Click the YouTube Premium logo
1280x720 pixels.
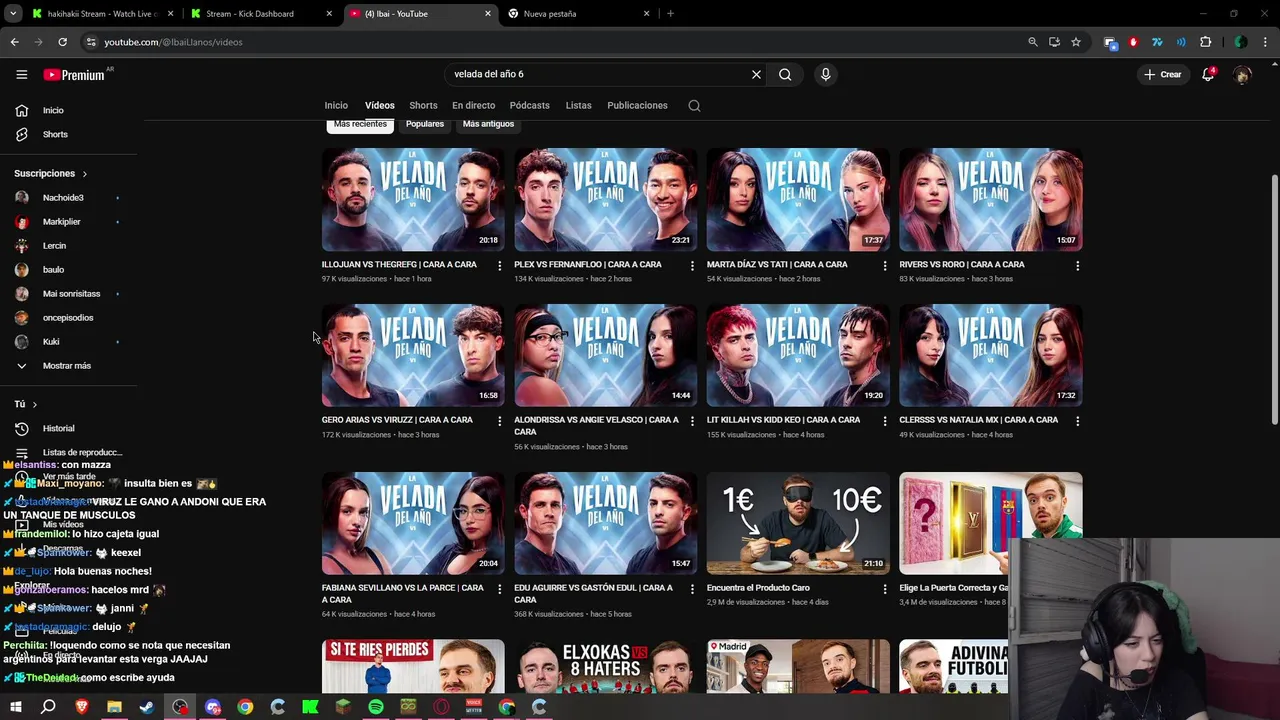(75, 74)
